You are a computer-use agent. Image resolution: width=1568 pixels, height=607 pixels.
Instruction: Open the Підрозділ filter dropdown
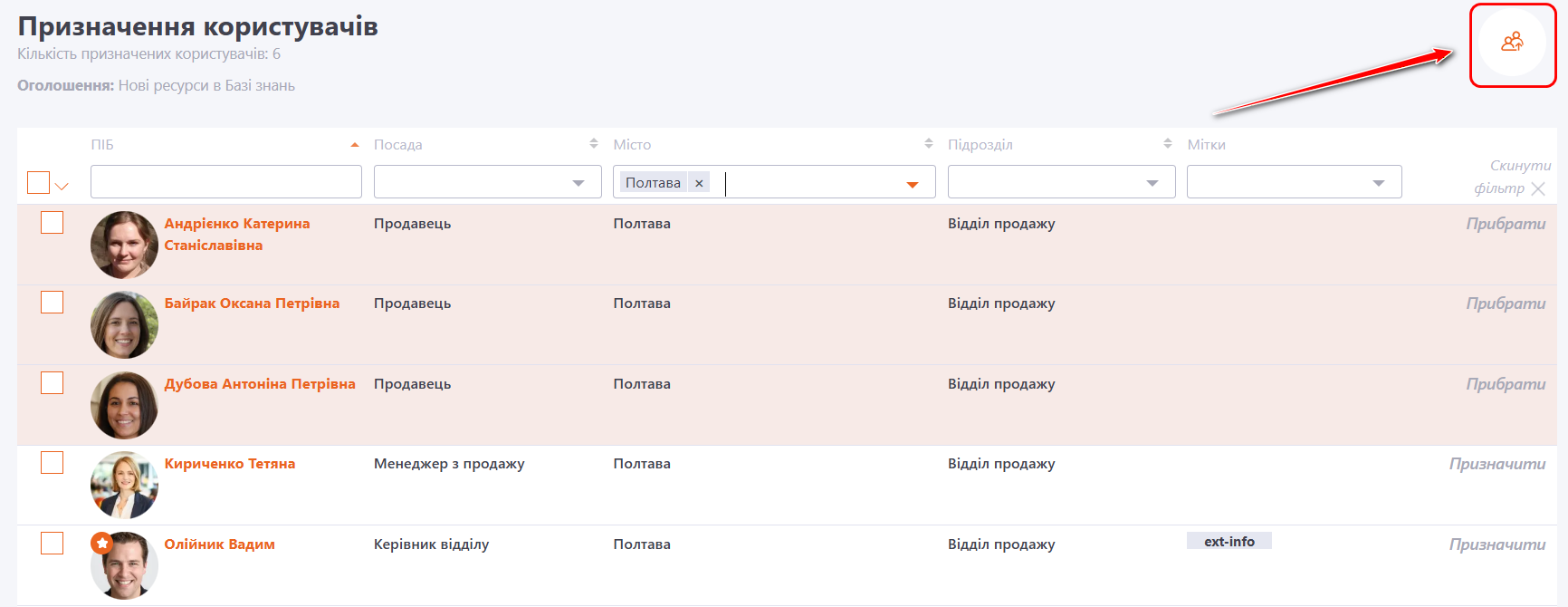[x=1152, y=183]
